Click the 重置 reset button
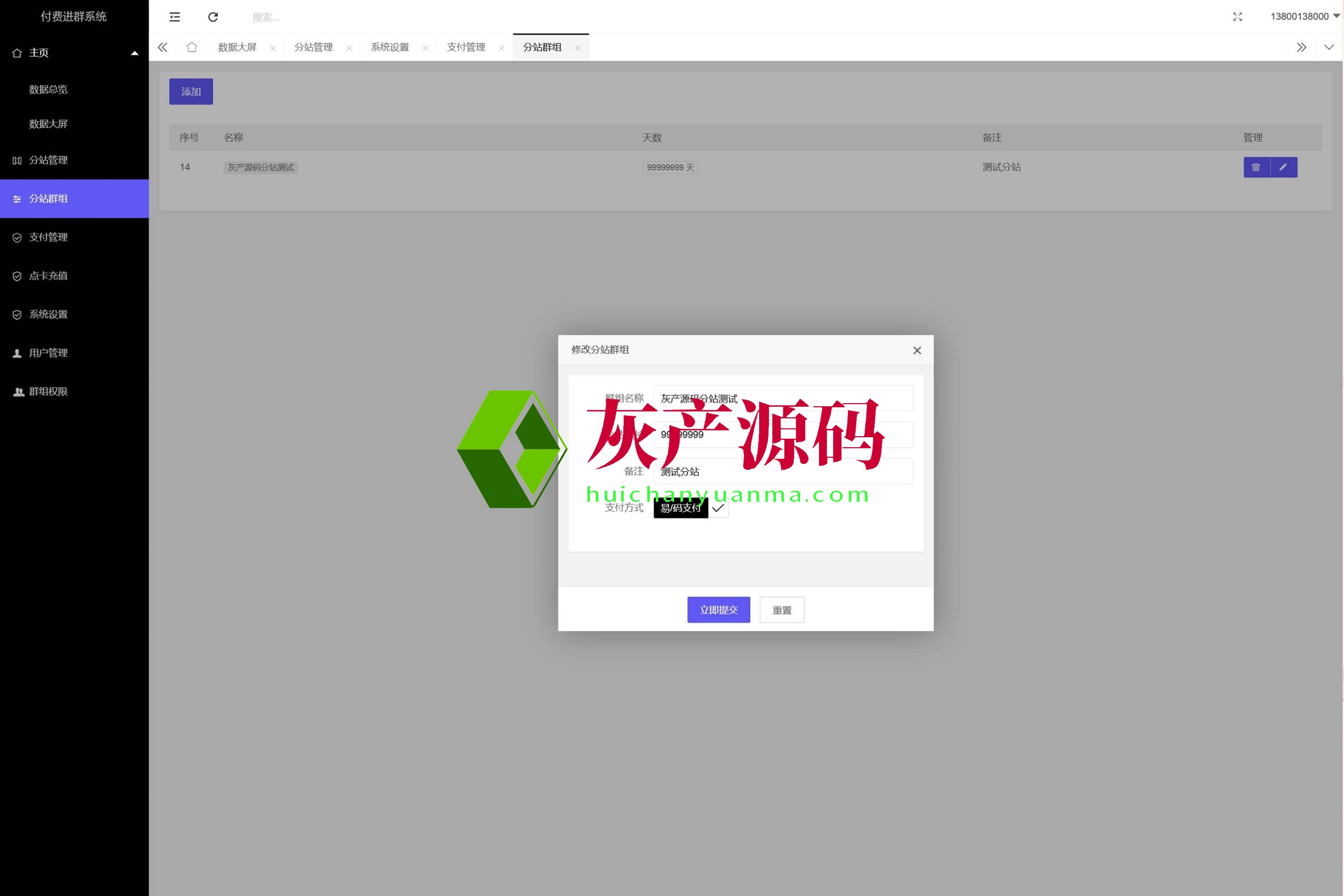The image size is (1344, 896). pyautogui.click(x=782, y=610)
